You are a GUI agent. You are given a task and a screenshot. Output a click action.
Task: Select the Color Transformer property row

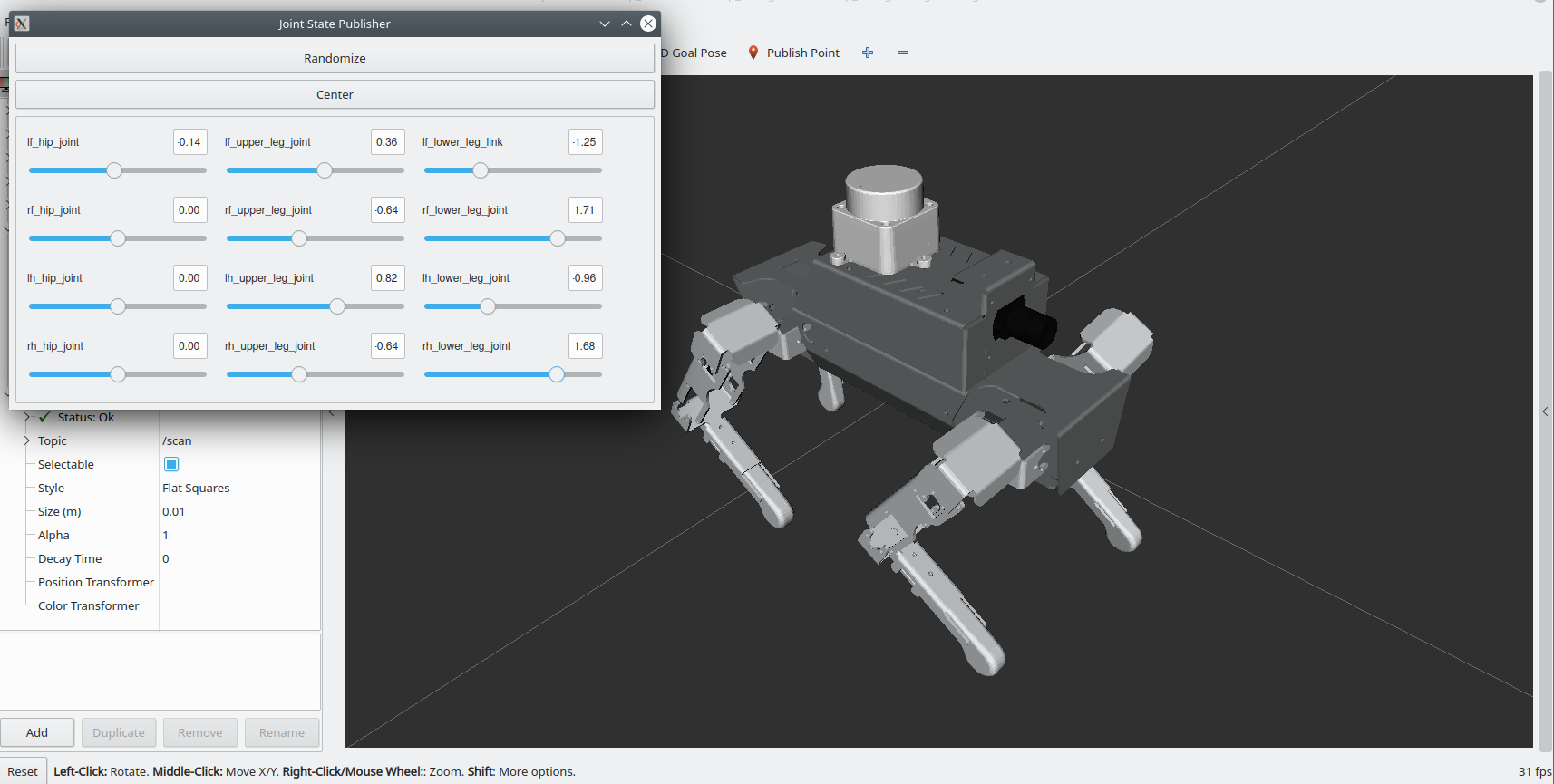89,605
